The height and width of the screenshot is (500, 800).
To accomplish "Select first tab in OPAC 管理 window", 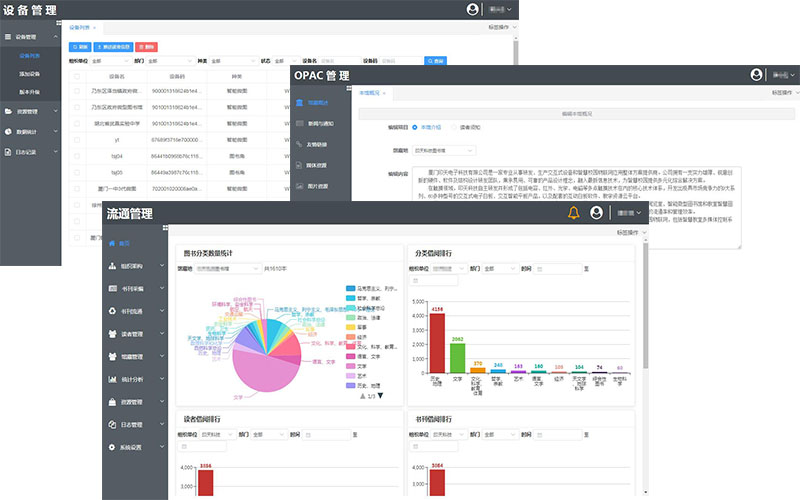I will tap(372, 93).
